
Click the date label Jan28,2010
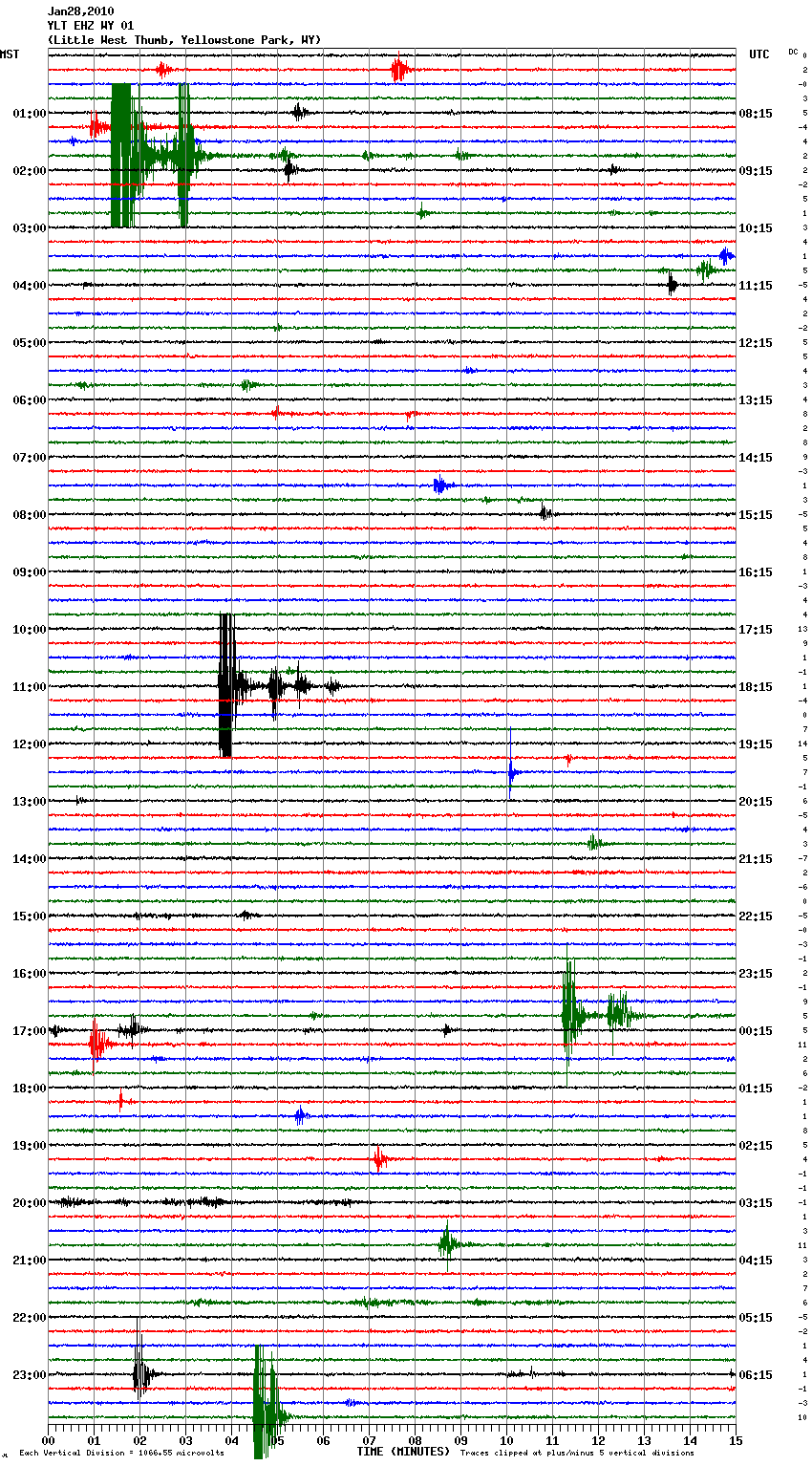(80, 11)
